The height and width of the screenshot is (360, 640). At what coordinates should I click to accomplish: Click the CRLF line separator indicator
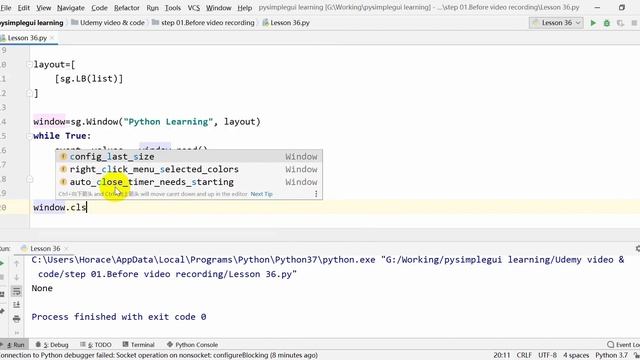click(524, 356)
